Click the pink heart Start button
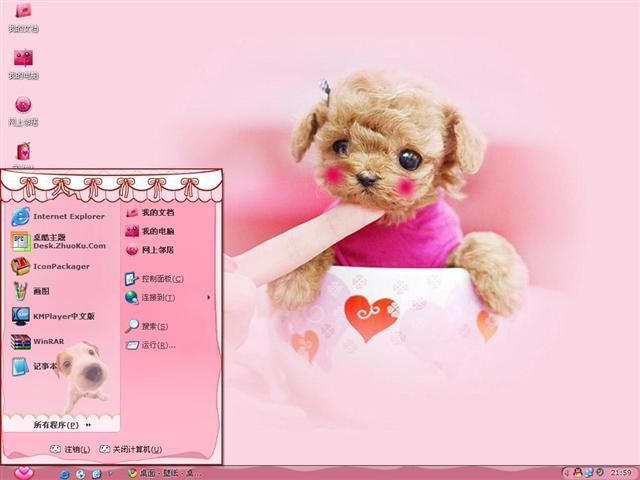Image resolution: width=640 pixels, height=480 pixels. click(x=24, y=473)
